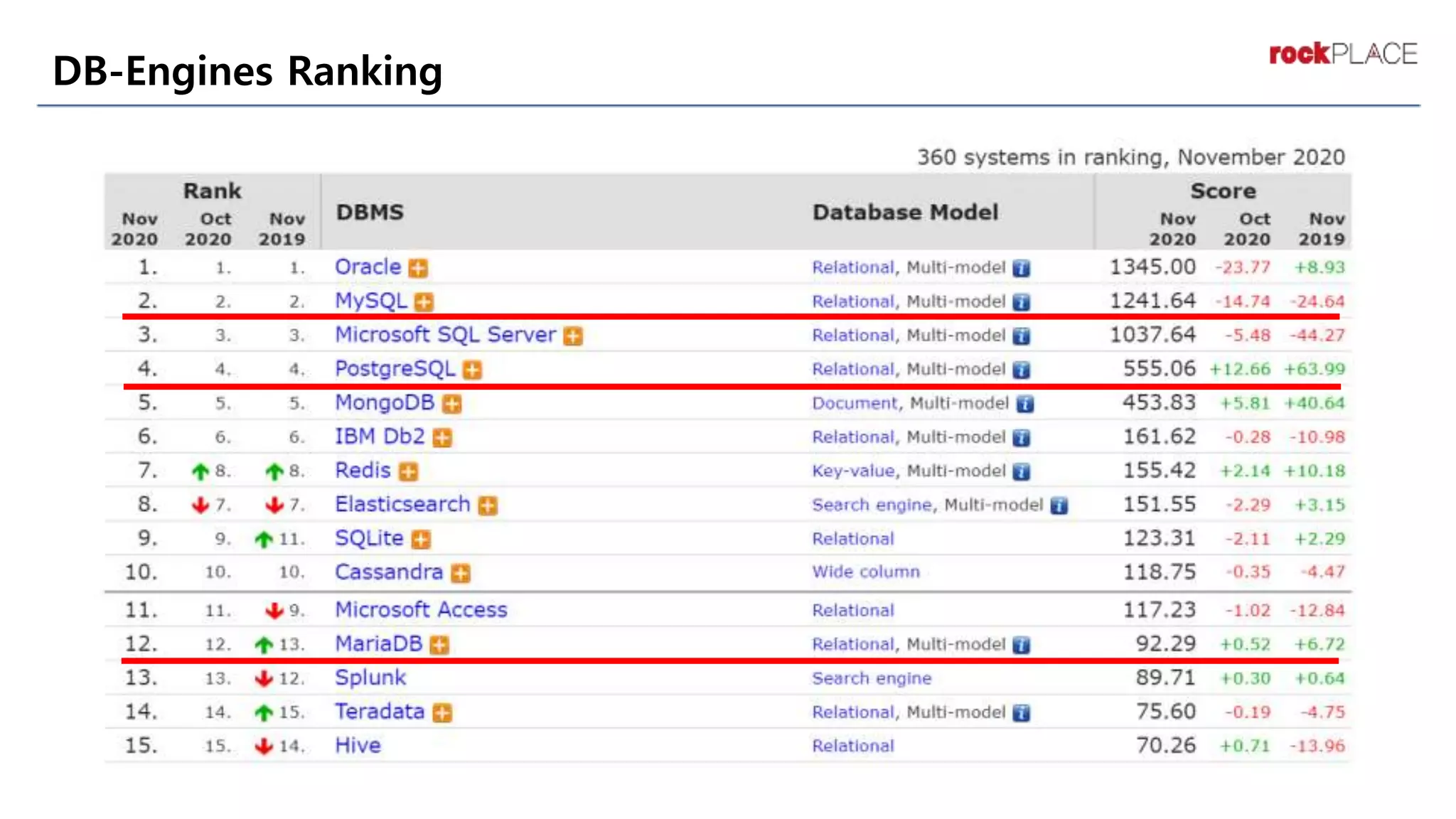The image size is (1456, 819).
Task: Click the plus icon beside Microsoft SQL Server
Action: click(x=573, y=336)
